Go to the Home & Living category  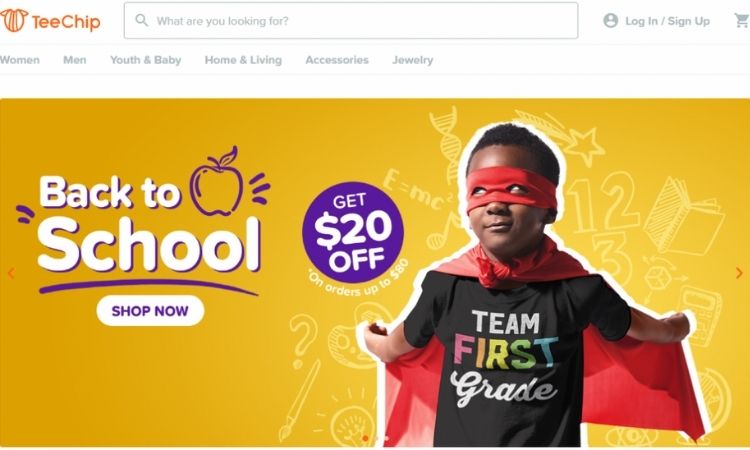pos(243,60)
